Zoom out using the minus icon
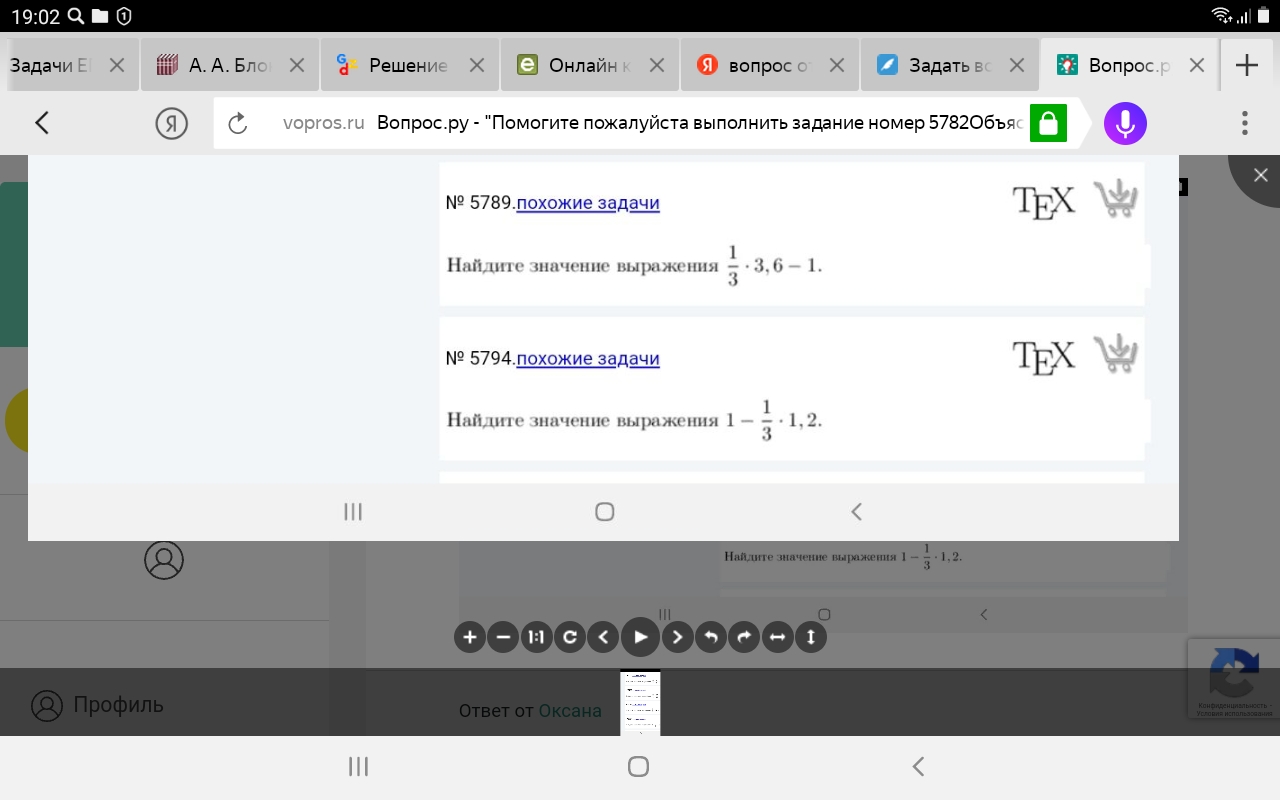The width and height of the screenshot is (1280, 800). click(x=503, y=637)
